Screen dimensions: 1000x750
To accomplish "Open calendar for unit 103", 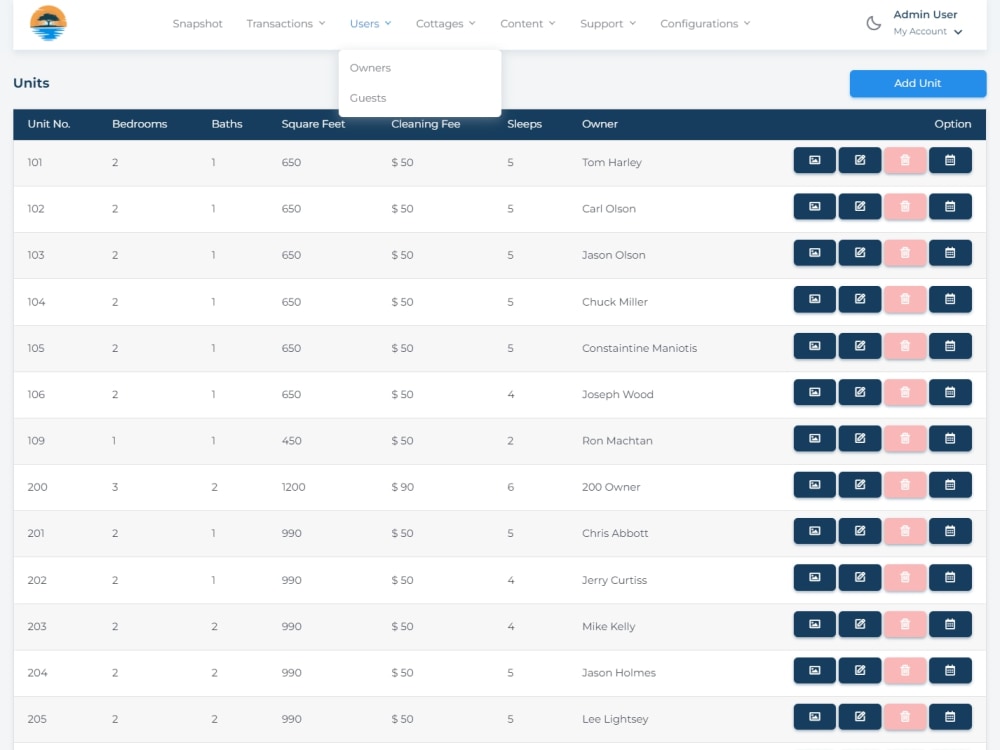I will point(950,253).
